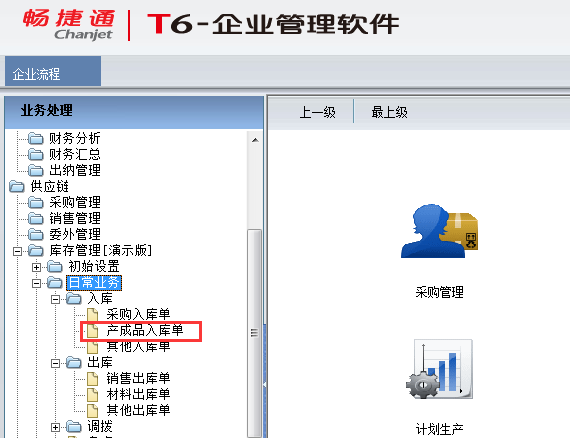This screenshot has height=438, width=570.
Task: Click the tree scrollbar up arrow
Action: (x=255, y=140)
